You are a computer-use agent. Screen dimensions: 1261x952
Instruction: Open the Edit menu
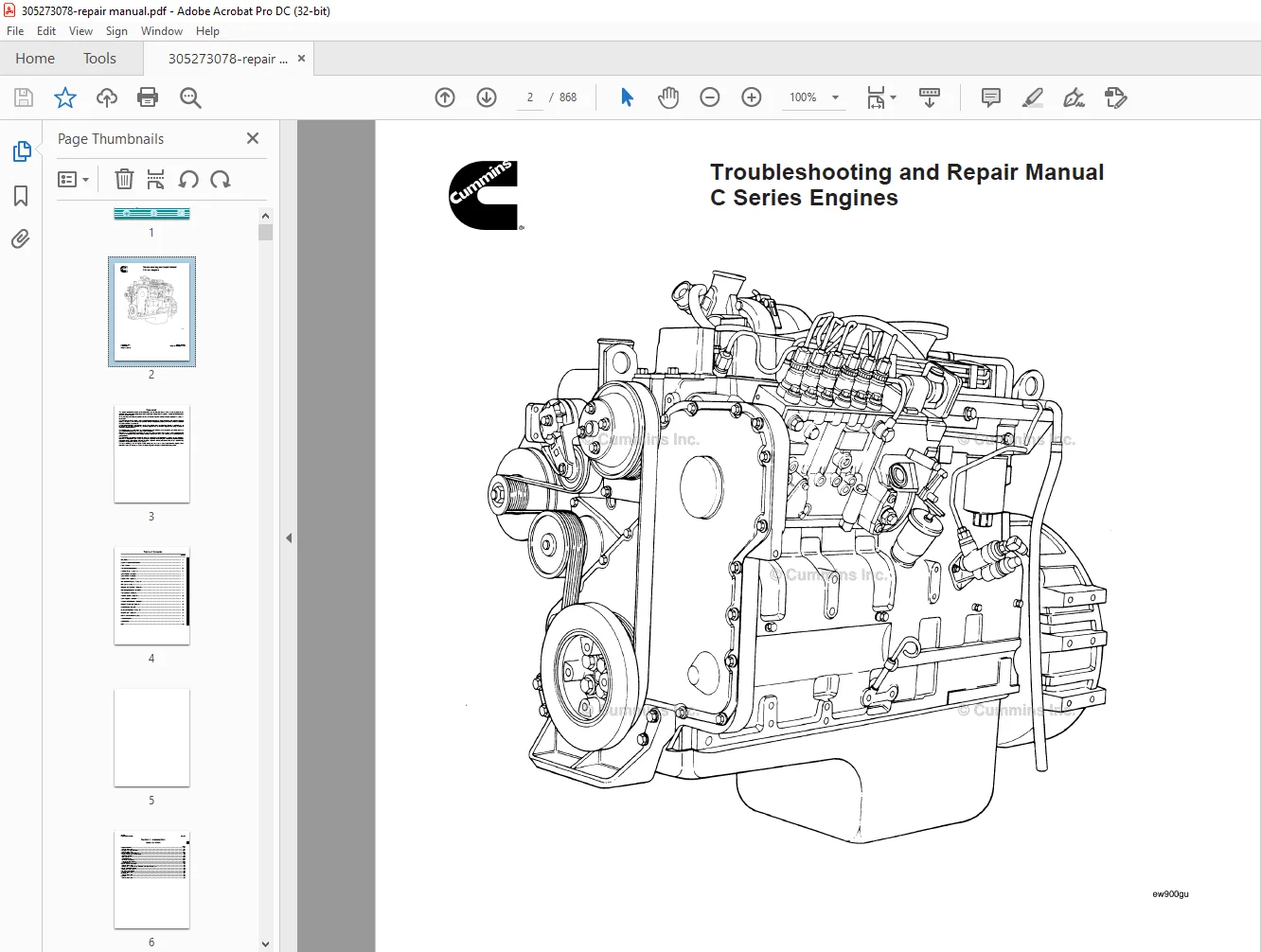coord(46,31)
